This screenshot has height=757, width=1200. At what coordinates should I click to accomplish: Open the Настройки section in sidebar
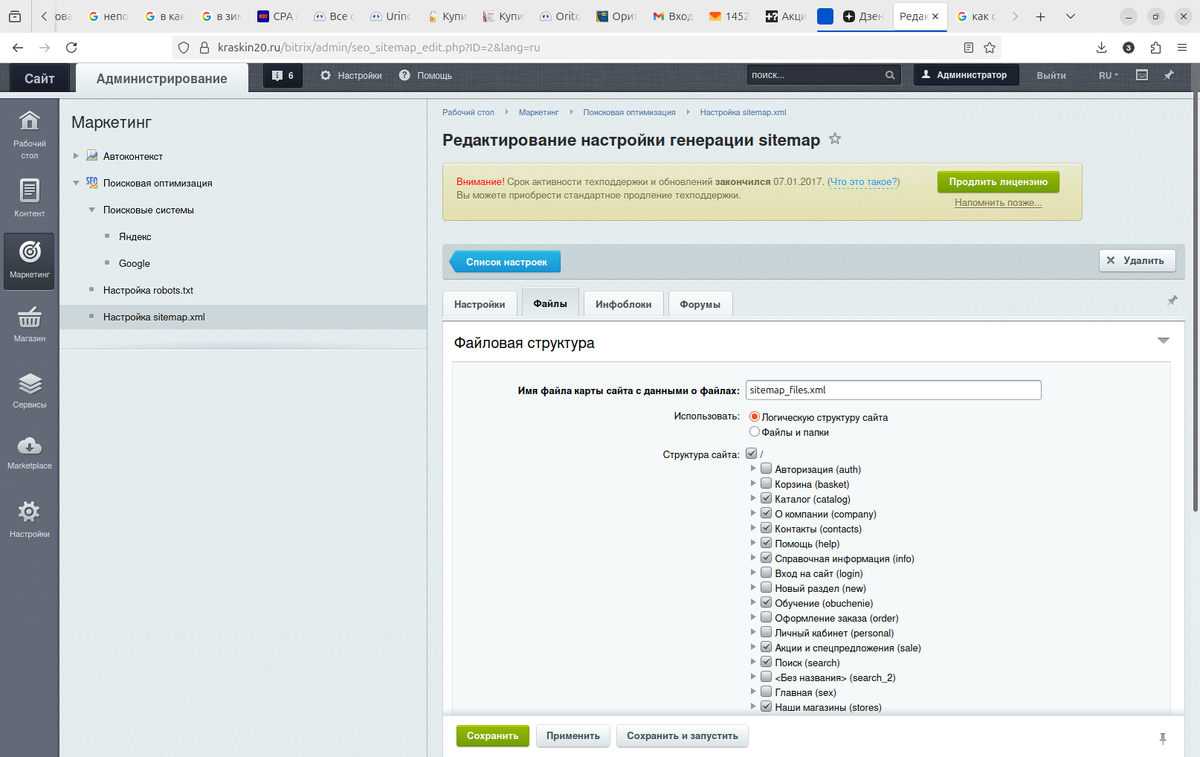[30, 517]
